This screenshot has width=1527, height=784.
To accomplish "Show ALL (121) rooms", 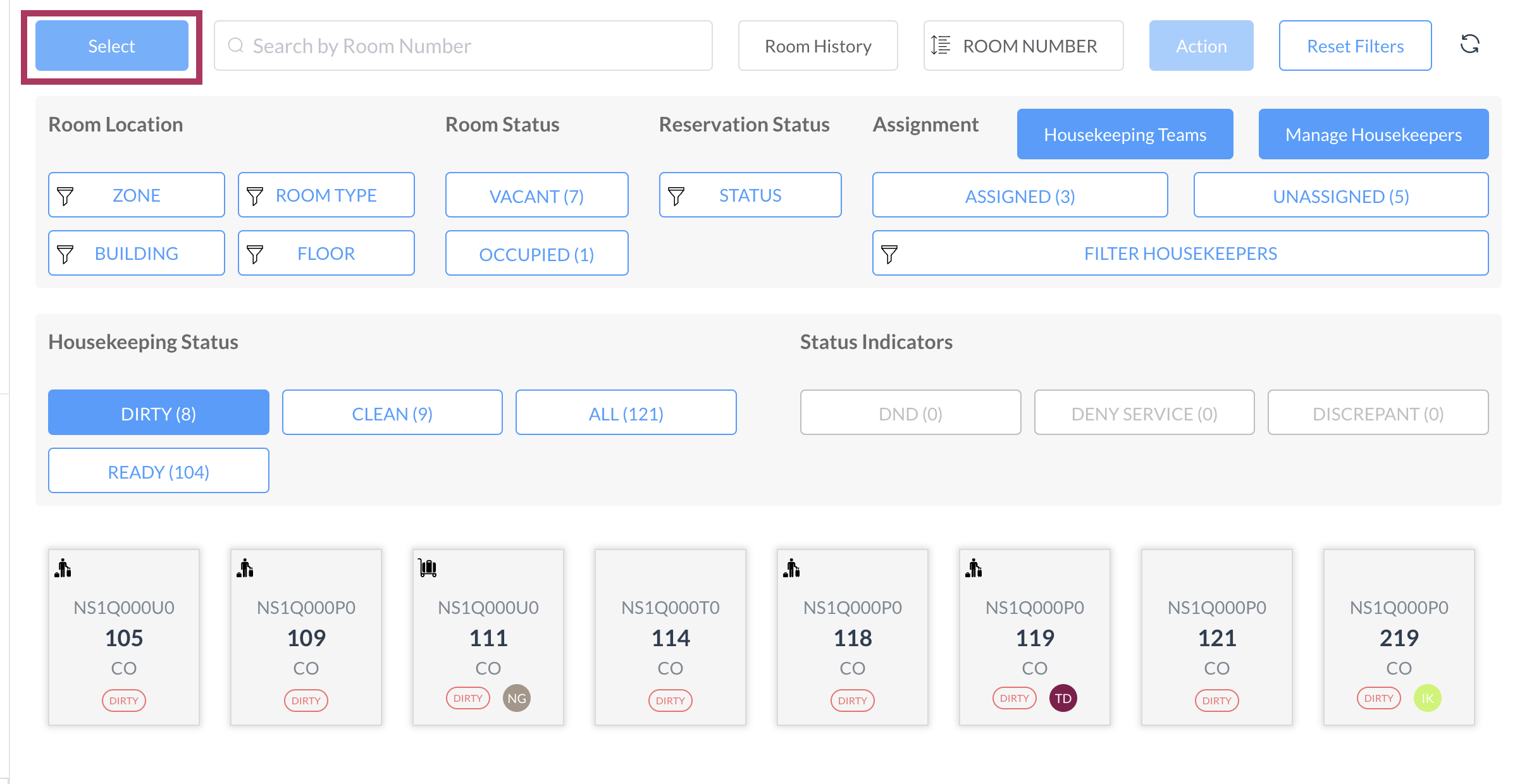I will tap(626, 413).
